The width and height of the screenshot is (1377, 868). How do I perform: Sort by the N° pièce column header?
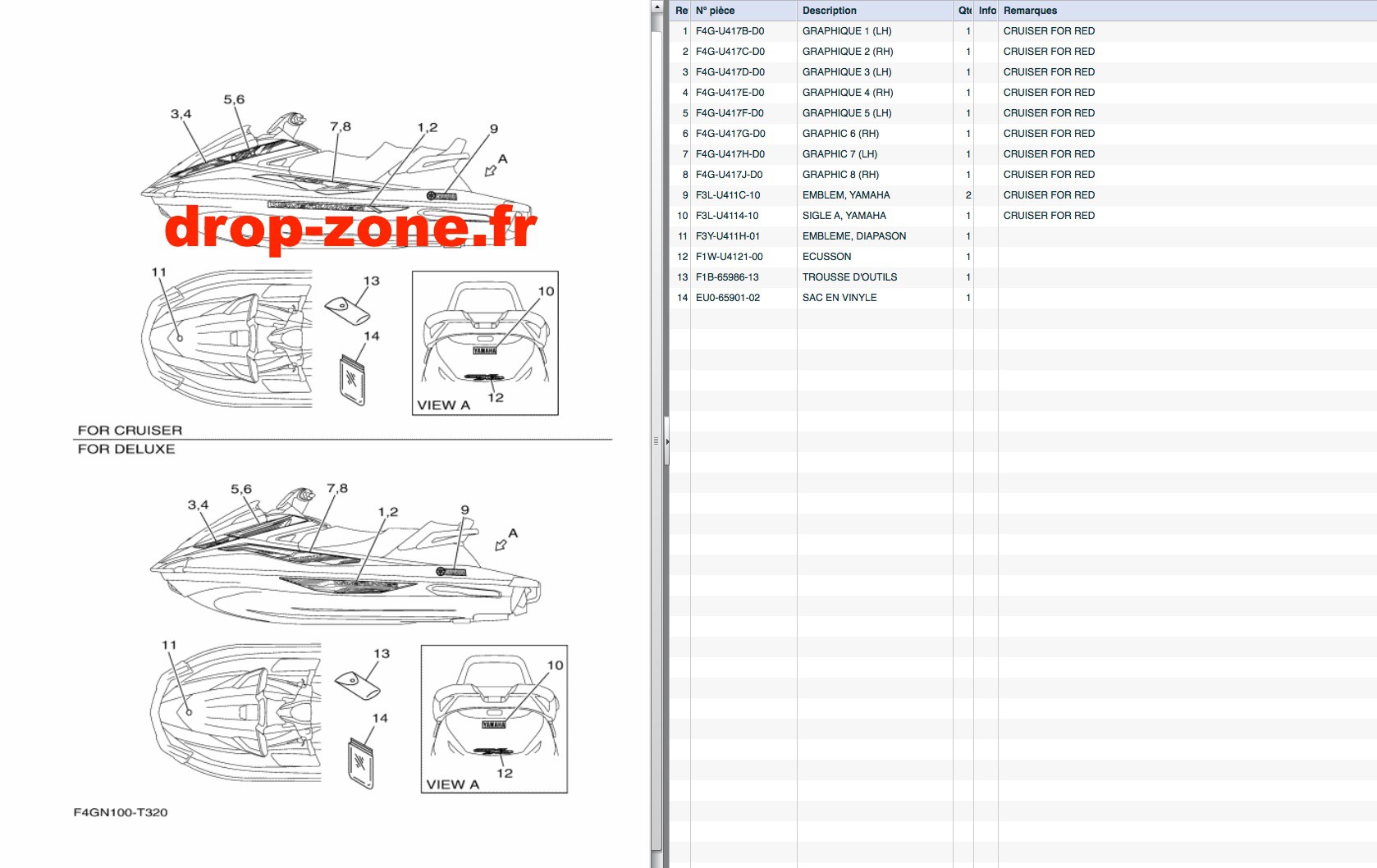click(743, 11)
